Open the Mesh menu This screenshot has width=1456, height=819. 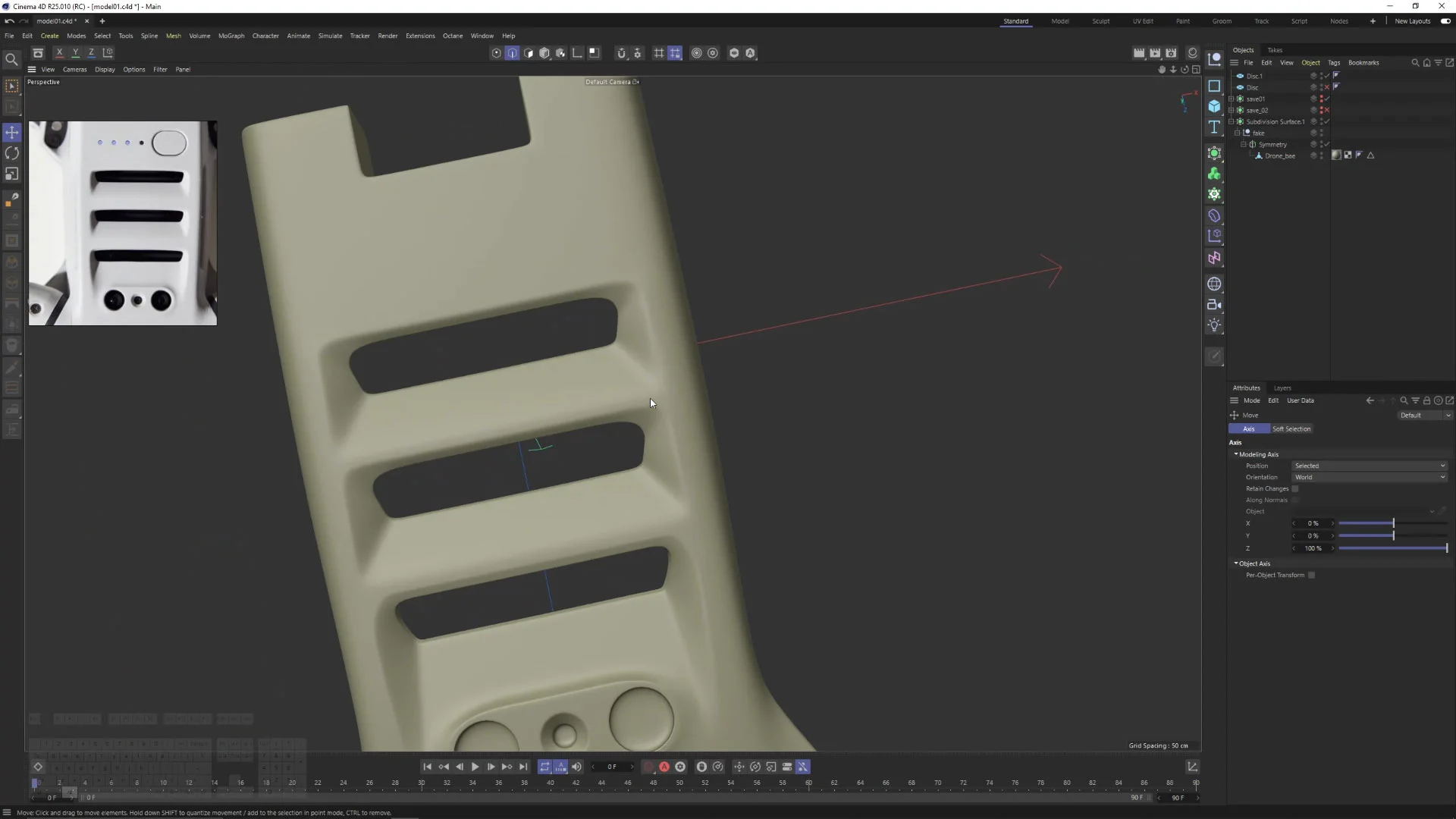[174, 36]
